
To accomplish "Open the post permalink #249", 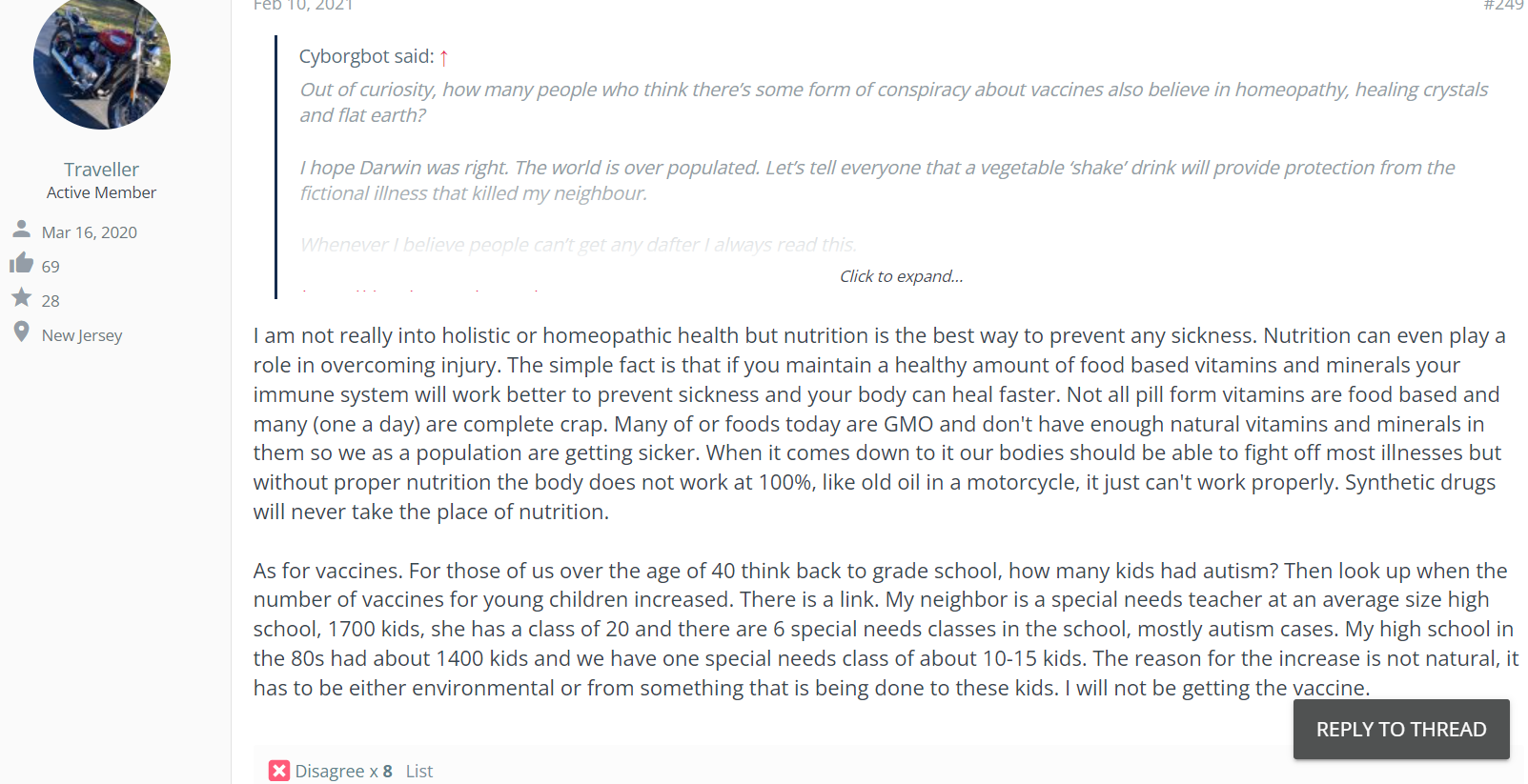I will pyautogui.click(x=1503, y=6).
